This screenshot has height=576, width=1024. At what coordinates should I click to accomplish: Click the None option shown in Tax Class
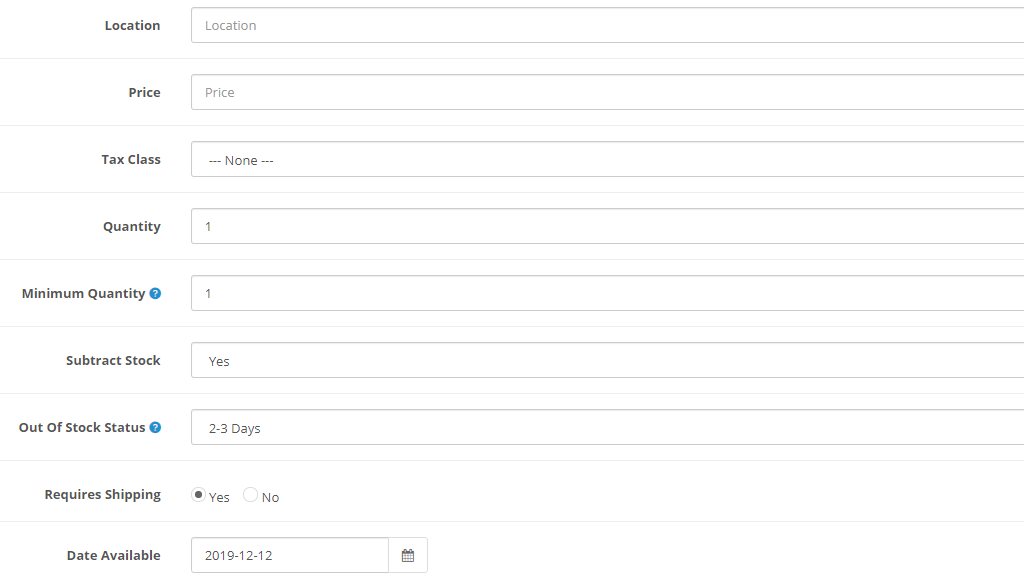(240, 159)
